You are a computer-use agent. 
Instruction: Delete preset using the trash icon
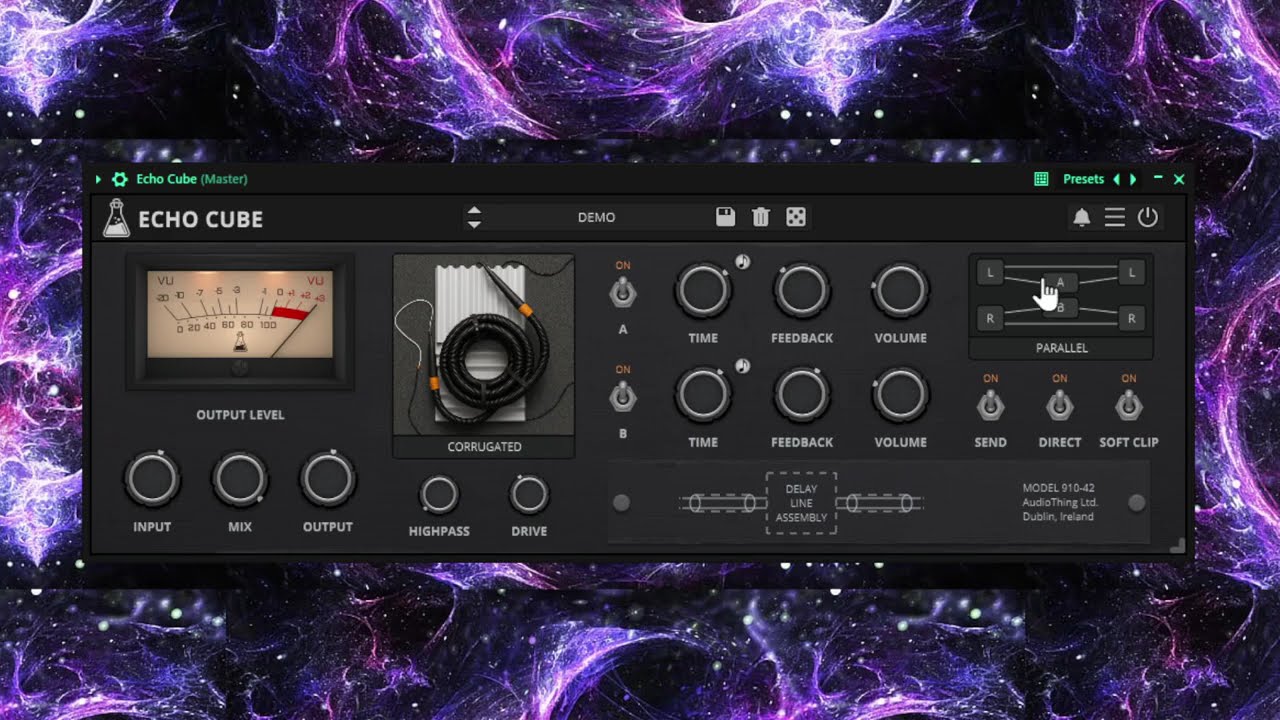(761, 217)
